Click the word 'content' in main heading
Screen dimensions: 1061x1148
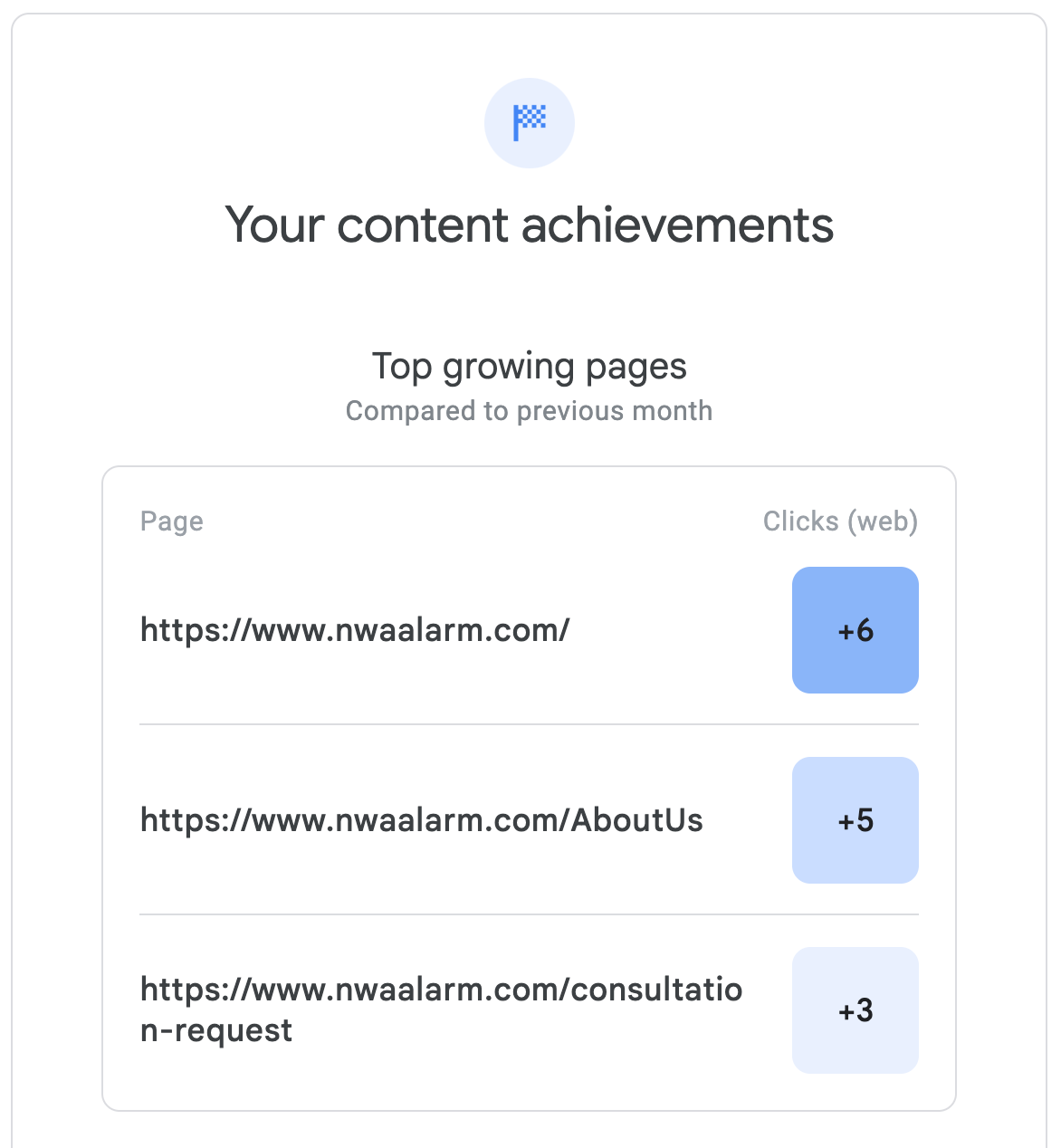[423, 225]
